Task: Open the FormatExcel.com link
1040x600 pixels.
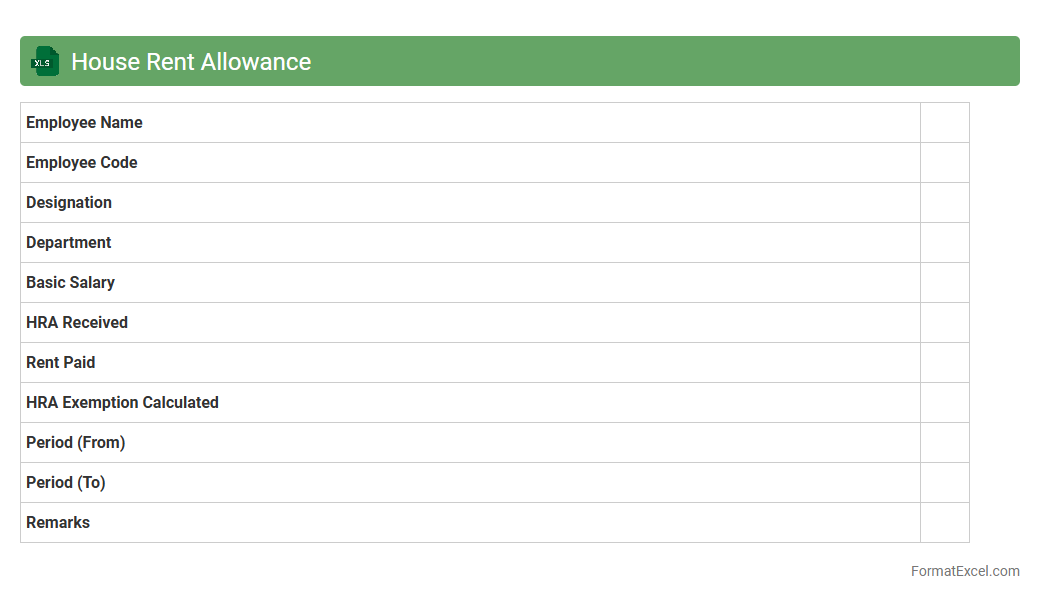Action: pos(964,571)
